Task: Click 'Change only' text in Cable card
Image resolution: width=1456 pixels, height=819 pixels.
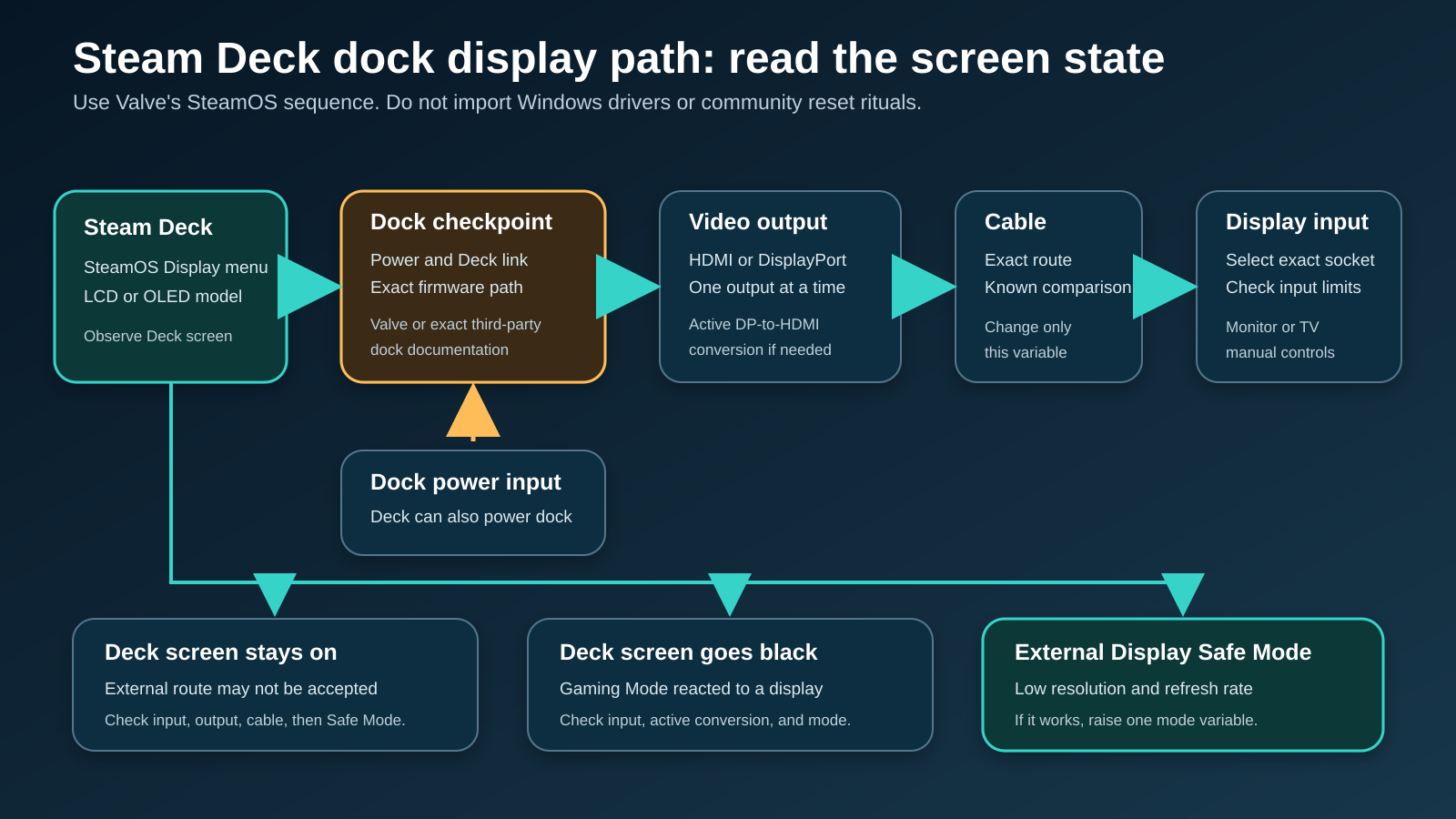Action: click(1027, 328)
